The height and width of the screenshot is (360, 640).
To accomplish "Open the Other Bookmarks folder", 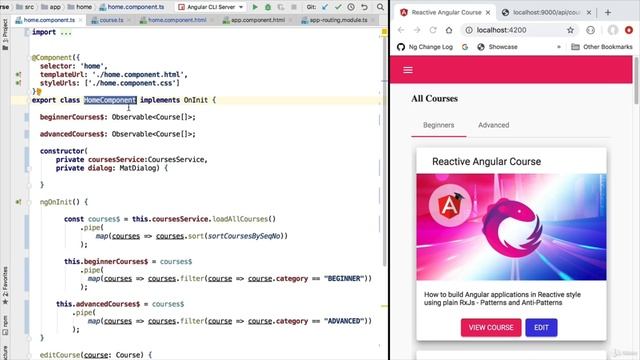I will (602, 47).
